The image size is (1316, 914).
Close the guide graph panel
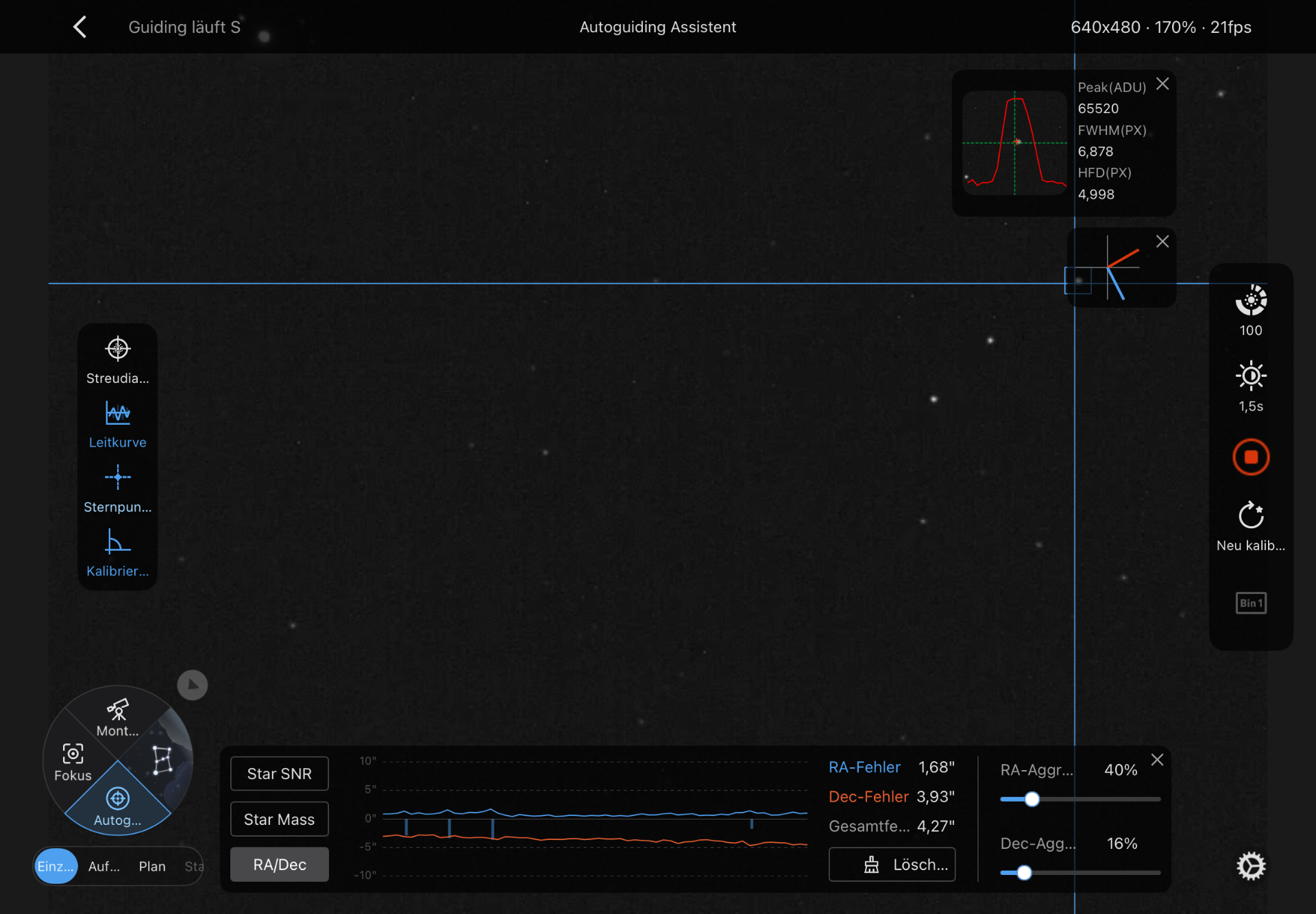[1157, 760]
